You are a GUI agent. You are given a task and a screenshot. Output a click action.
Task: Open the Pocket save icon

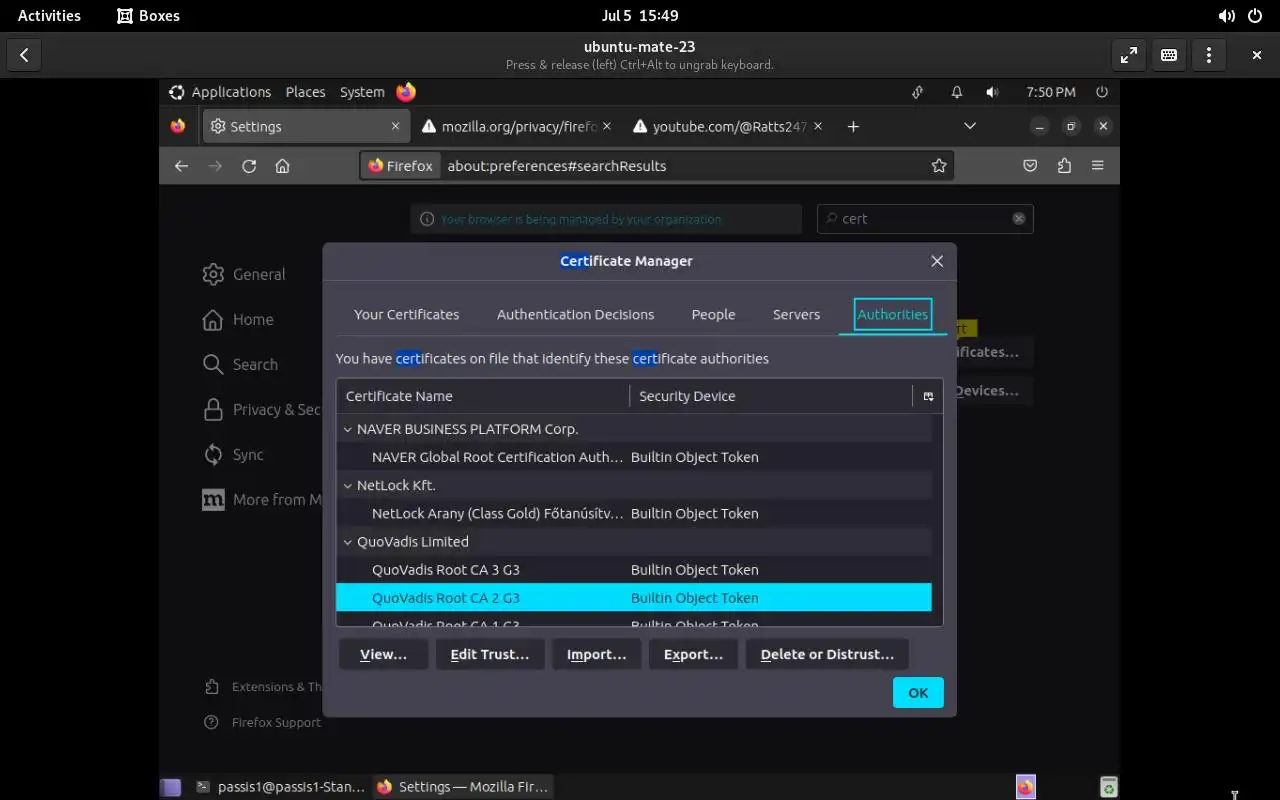click(1030, 166)
